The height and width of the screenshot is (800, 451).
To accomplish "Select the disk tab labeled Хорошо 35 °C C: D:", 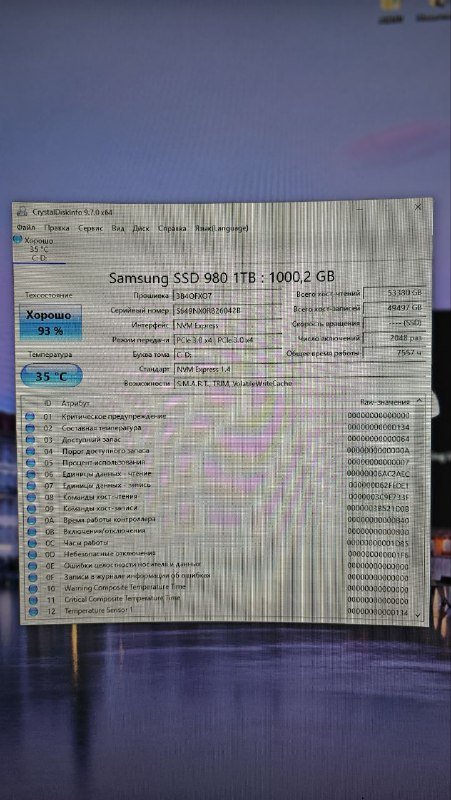I will (39, 249).
